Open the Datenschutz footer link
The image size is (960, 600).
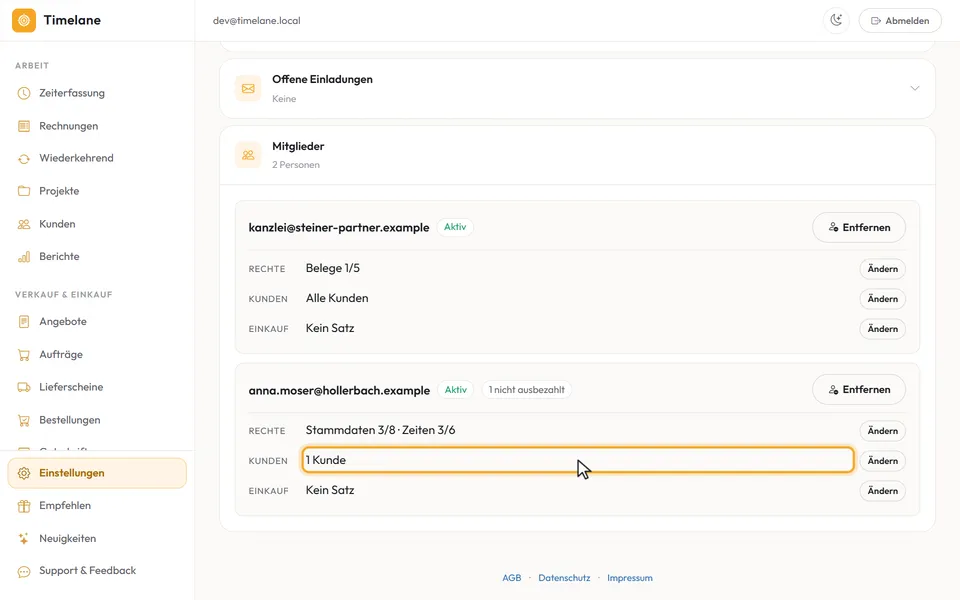[x=564, y=578]
